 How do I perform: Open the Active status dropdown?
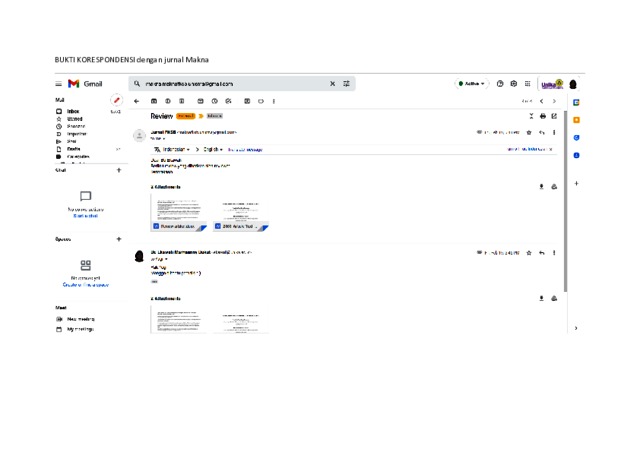pyautogui.click(x=470, y=84)
